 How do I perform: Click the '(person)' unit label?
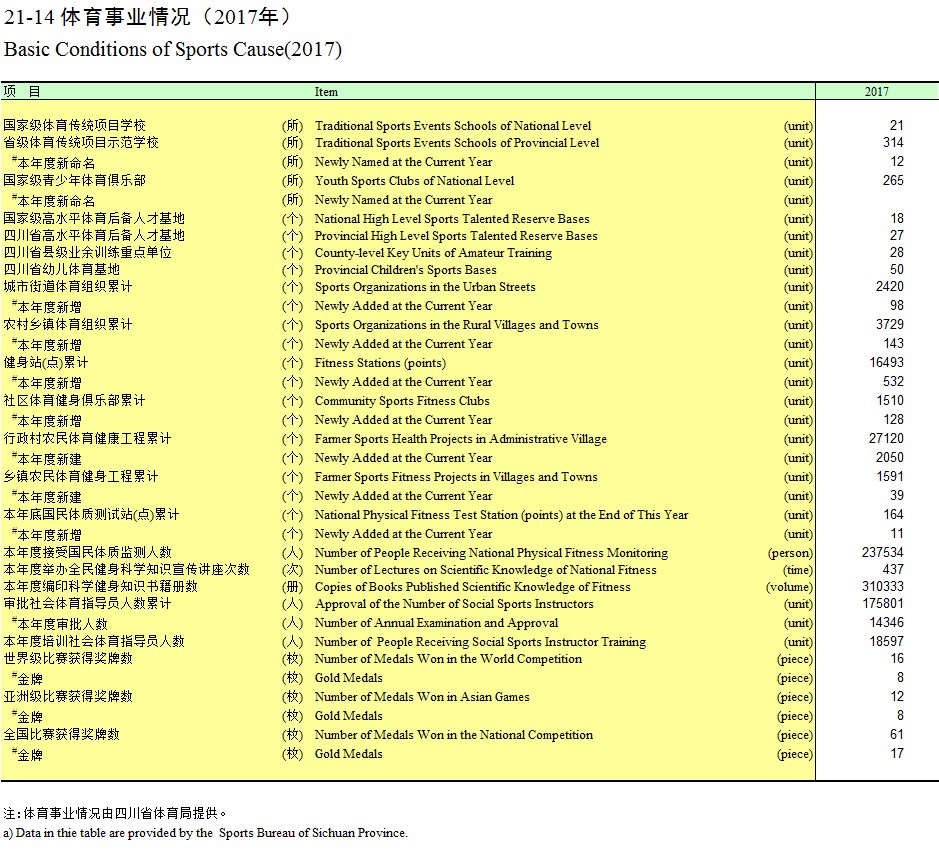tap(790, 553)
